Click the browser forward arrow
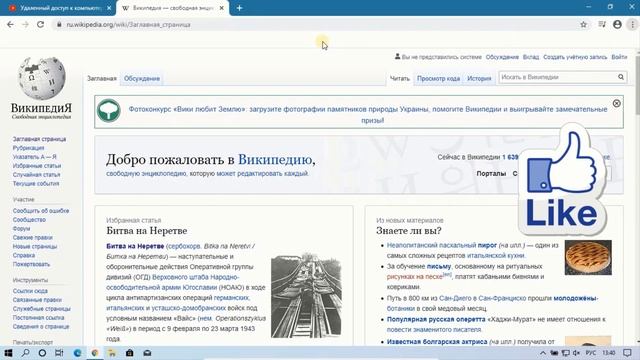640x360 pixels. tap(25, 24)
